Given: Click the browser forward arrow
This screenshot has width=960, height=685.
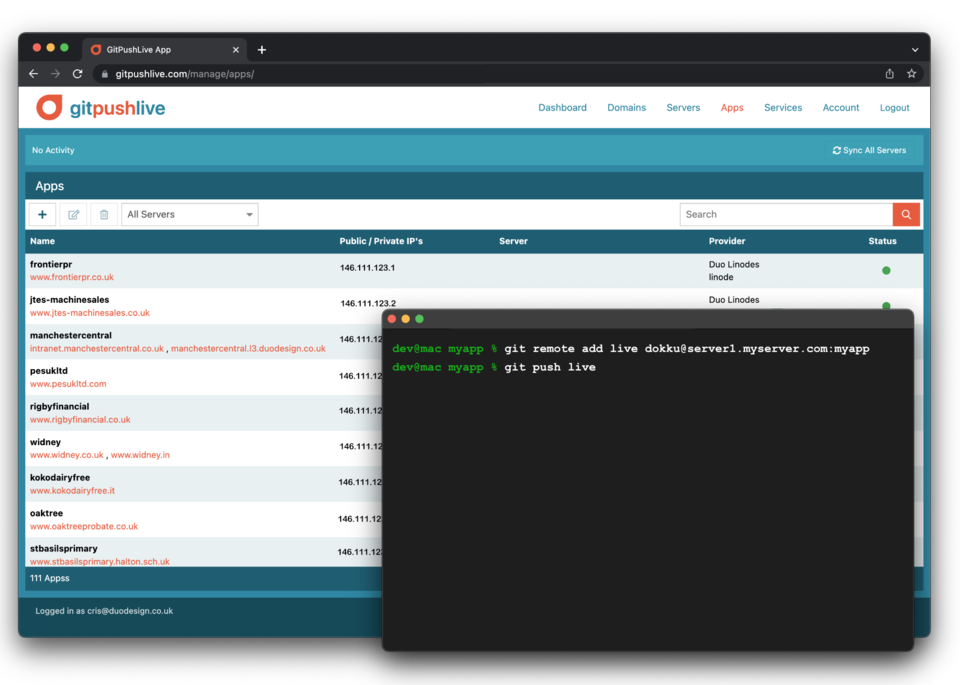Looking at the screenshot, I should click(x=56, y=73).
